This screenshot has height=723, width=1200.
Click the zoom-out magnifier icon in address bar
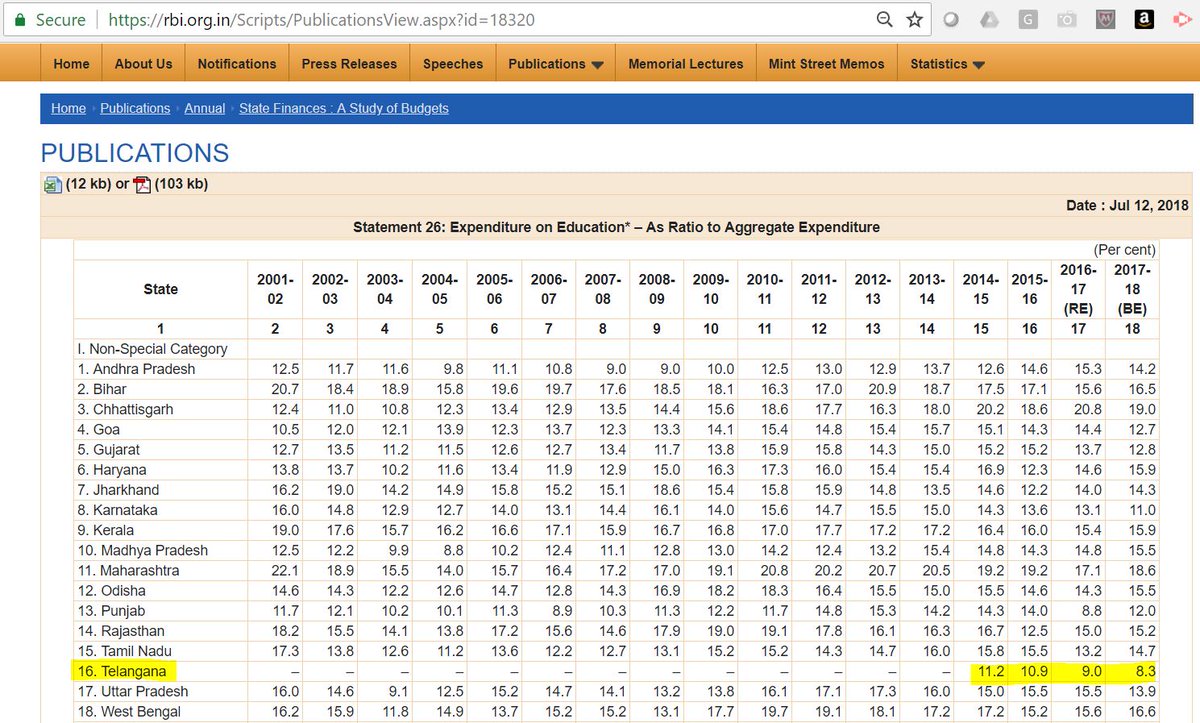tap(884, 19)
